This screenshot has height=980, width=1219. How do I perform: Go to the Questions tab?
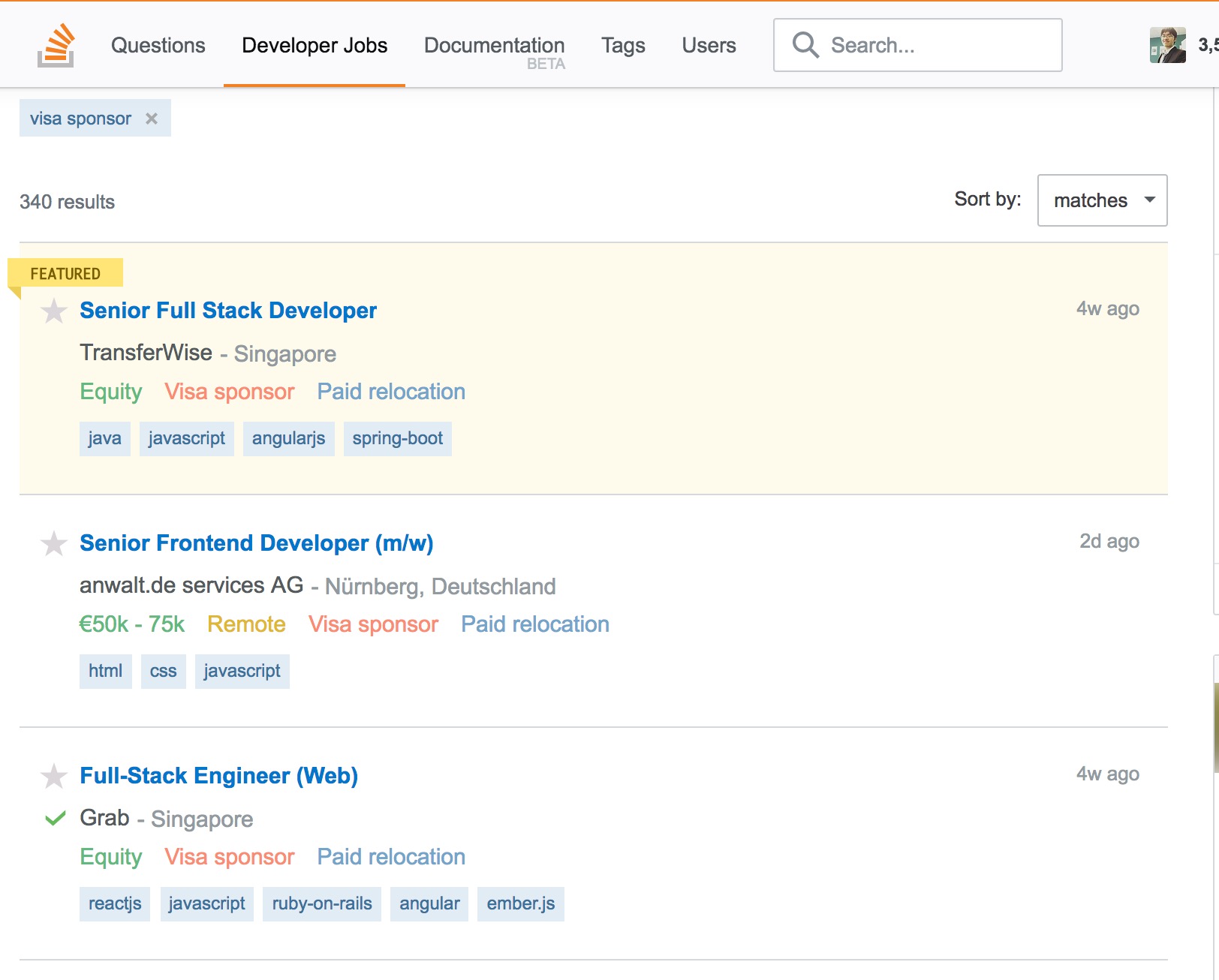pyautogui.click(x=158, y=46)
